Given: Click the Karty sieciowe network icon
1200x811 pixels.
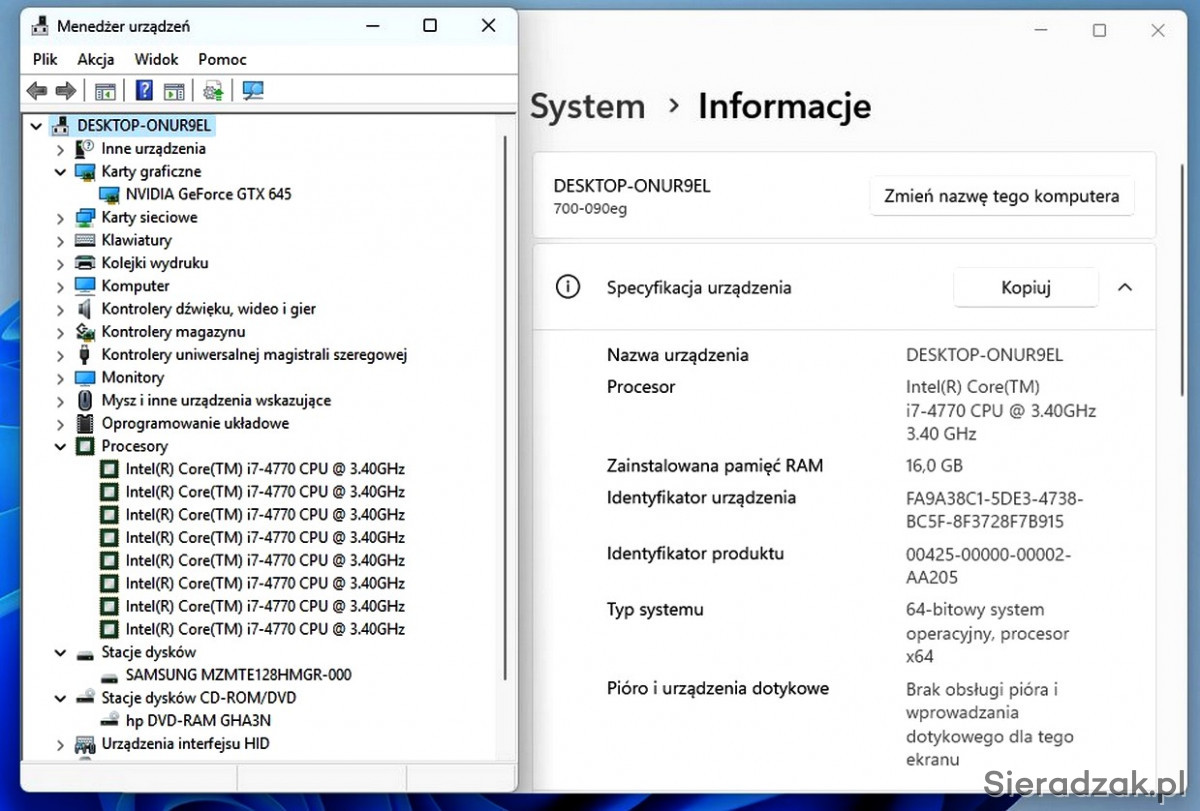Looking at the screenshot, I should click(x=85, y=218).
